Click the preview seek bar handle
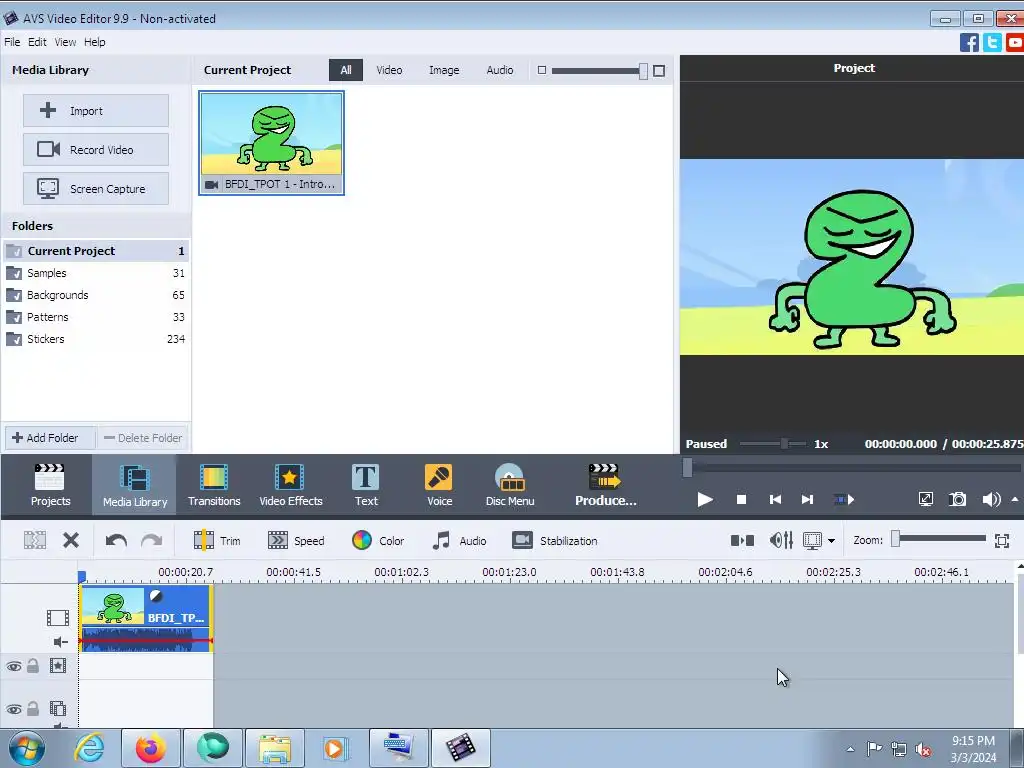 (x=688, y=468)
